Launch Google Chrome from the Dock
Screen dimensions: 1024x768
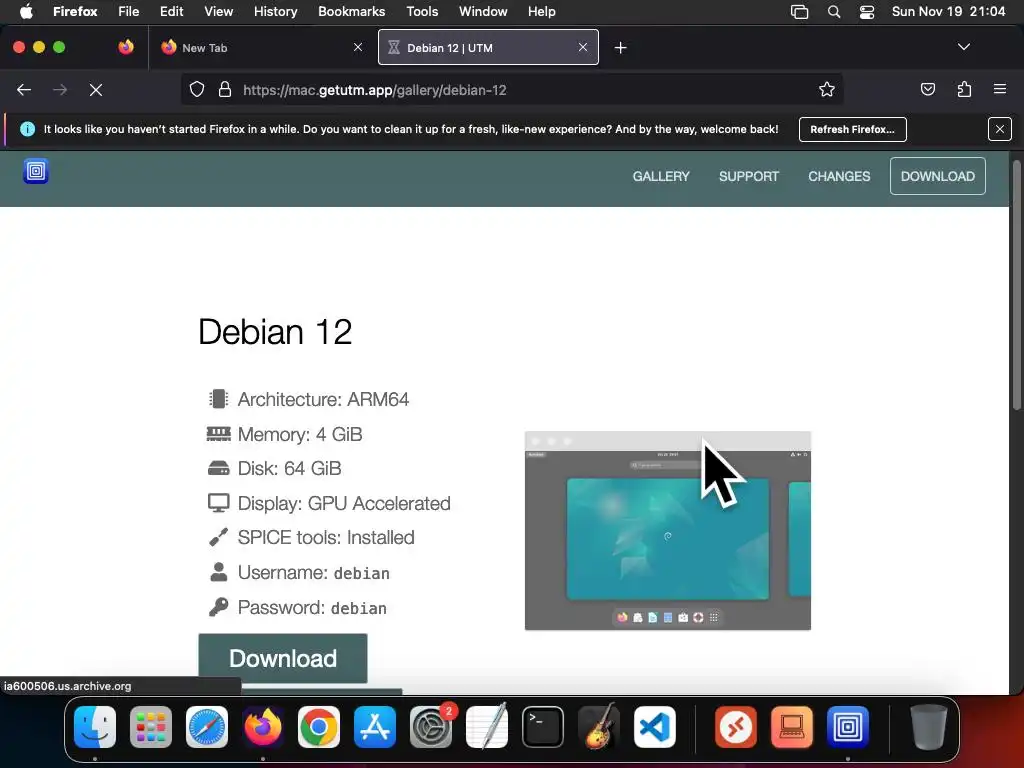(x=319, y=727)
